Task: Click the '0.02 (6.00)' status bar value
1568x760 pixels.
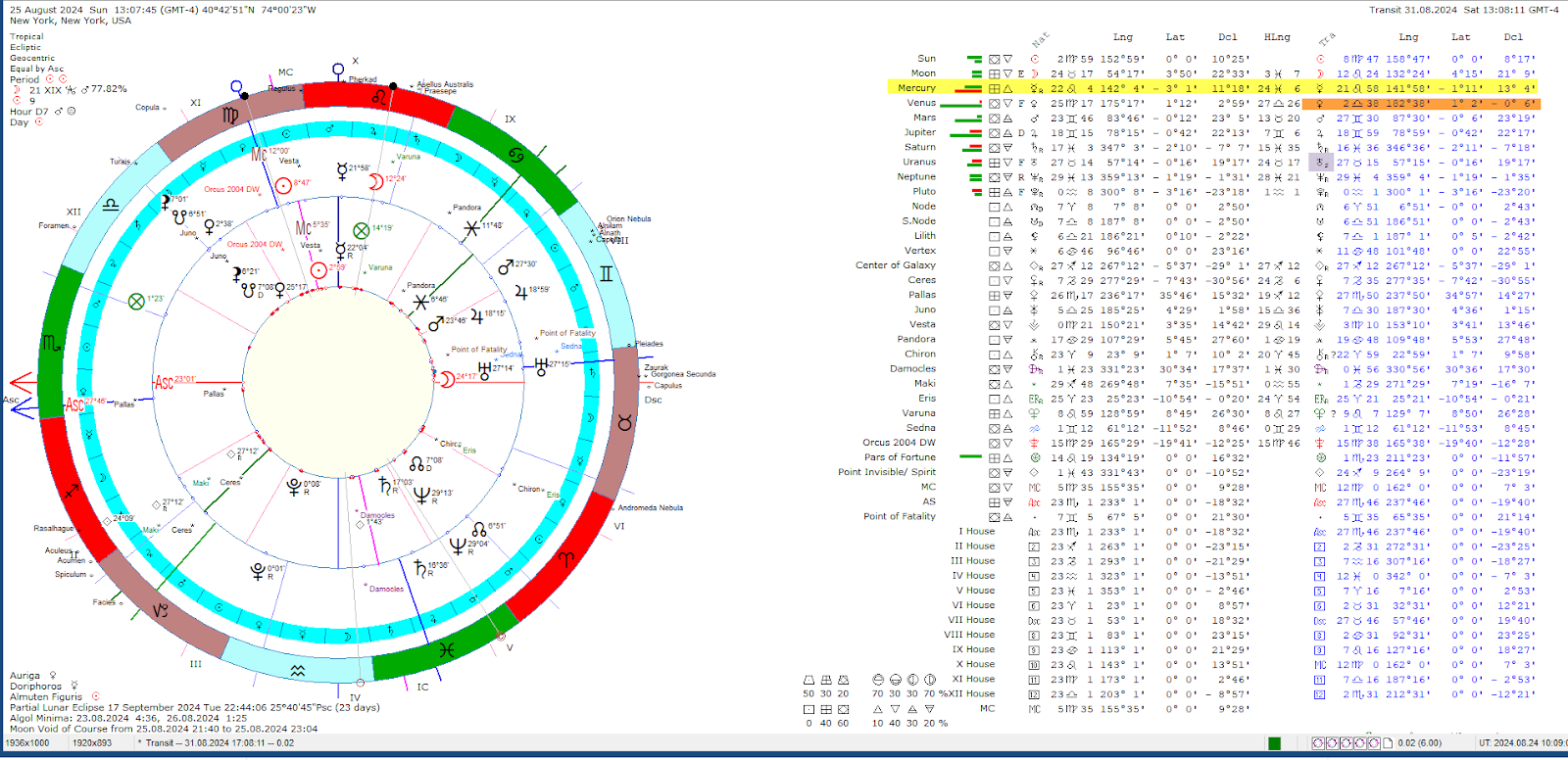Action: pyautogui.click(x=1419, y=743)
